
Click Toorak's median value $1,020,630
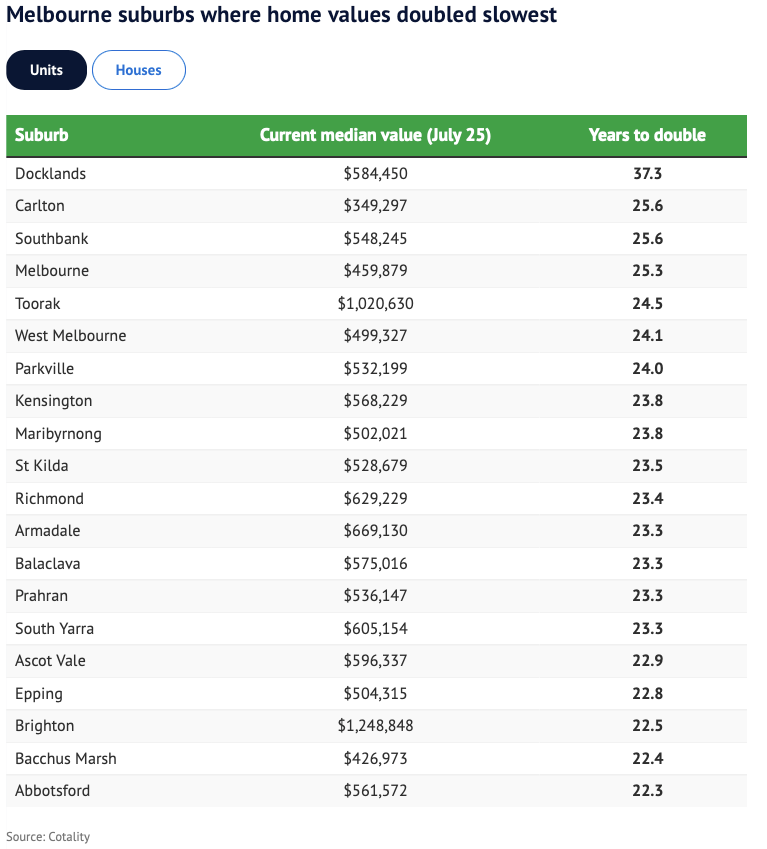coord(375,304)
